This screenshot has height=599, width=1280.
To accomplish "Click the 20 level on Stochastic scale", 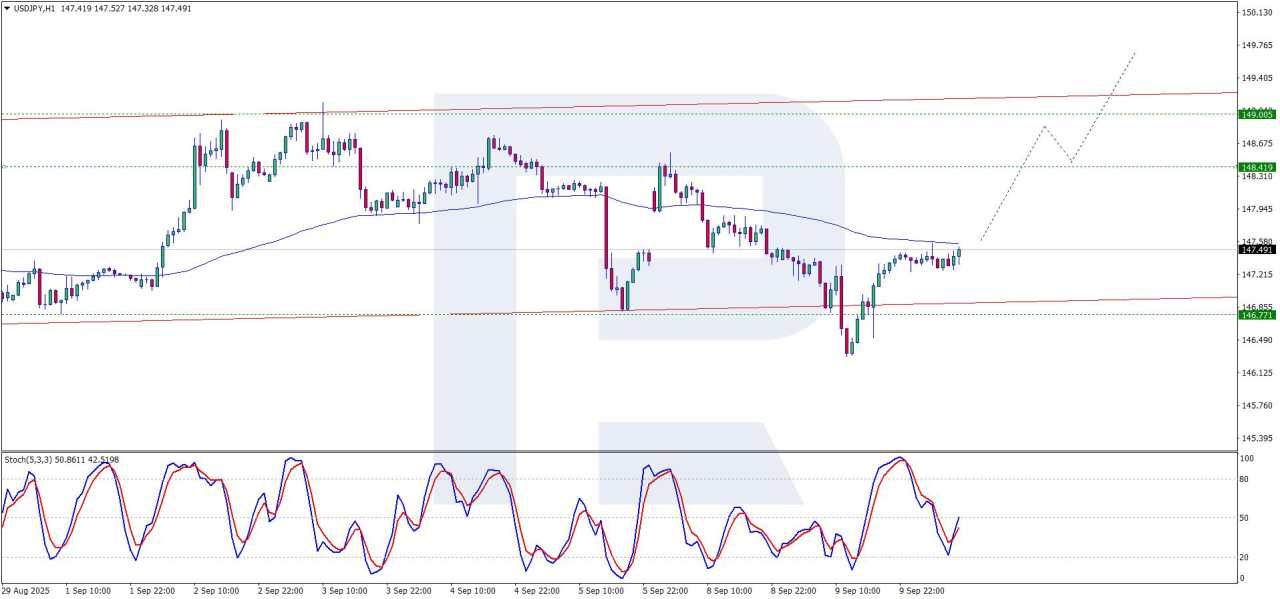I will click(x=1245, y=557).
